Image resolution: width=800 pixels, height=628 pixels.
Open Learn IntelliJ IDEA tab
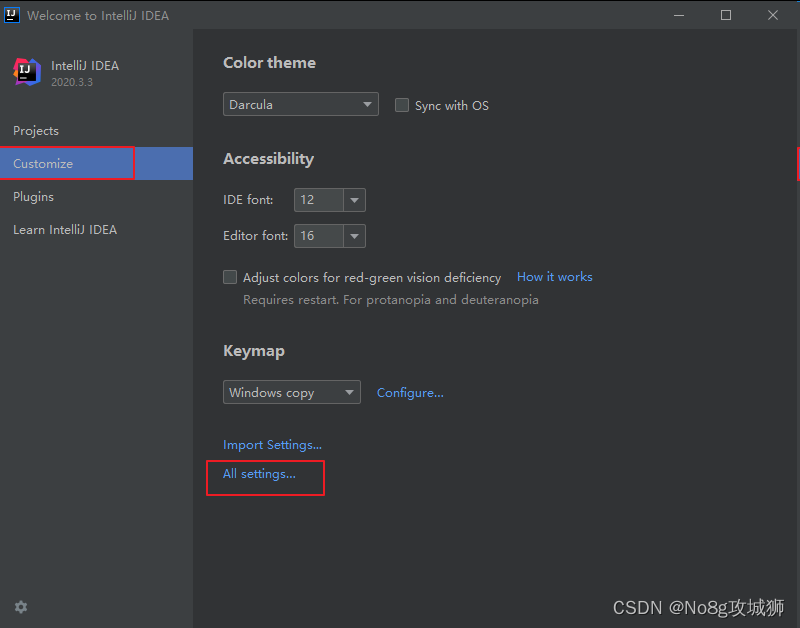click(x=96, y=230)
